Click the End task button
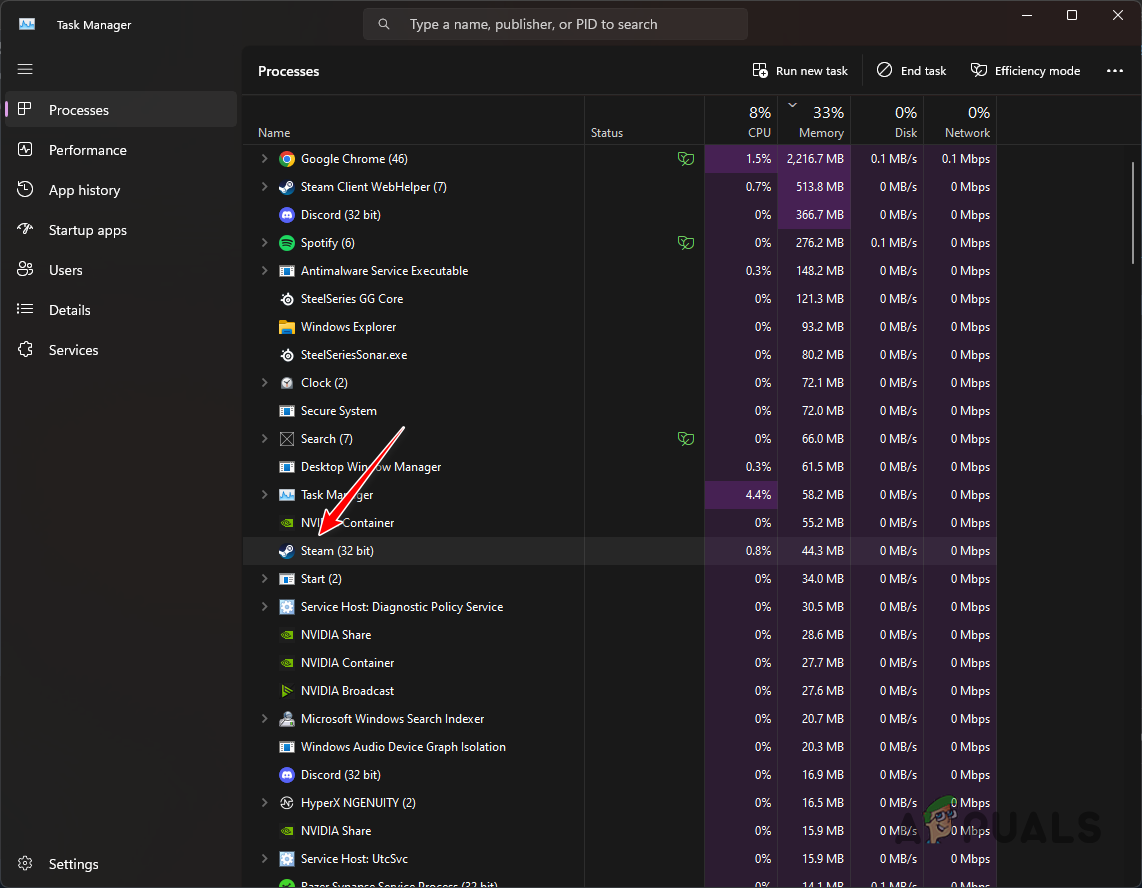1142x888 pixels. [x=911, y=70]
